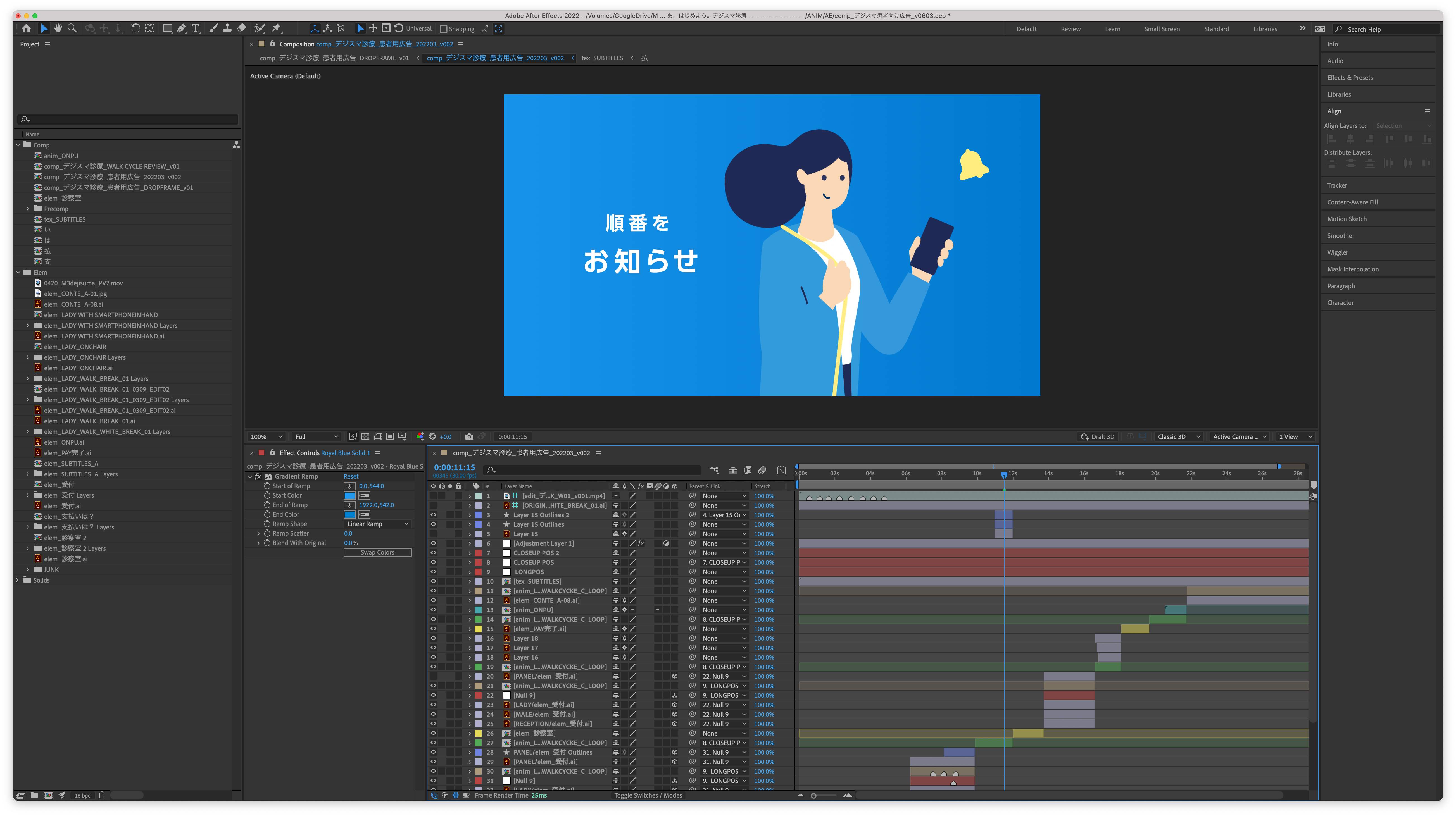Select the Pen tool

181,28
